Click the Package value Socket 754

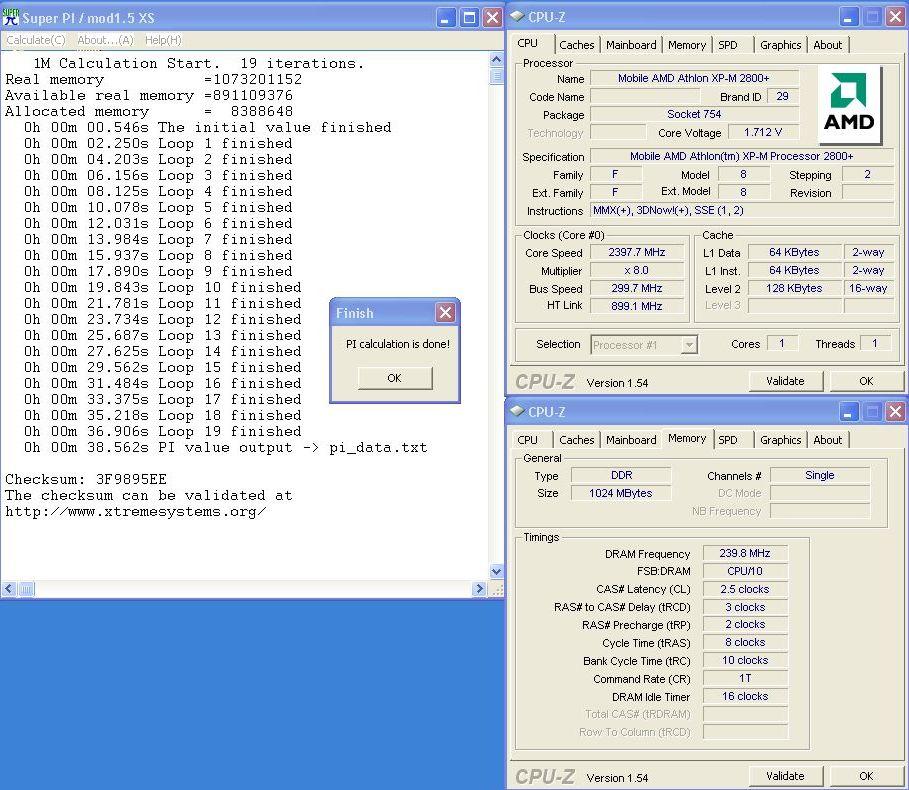[x=694, y=114]
